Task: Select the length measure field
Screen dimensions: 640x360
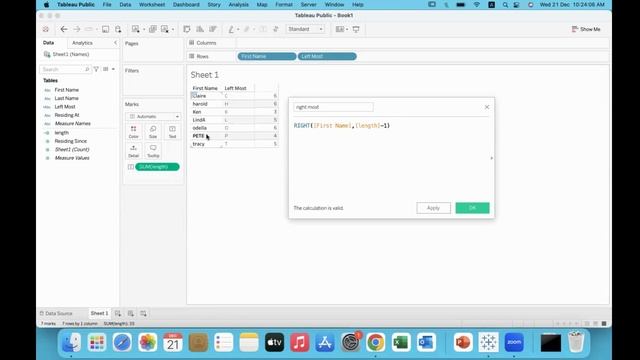Action: [62, 133]
